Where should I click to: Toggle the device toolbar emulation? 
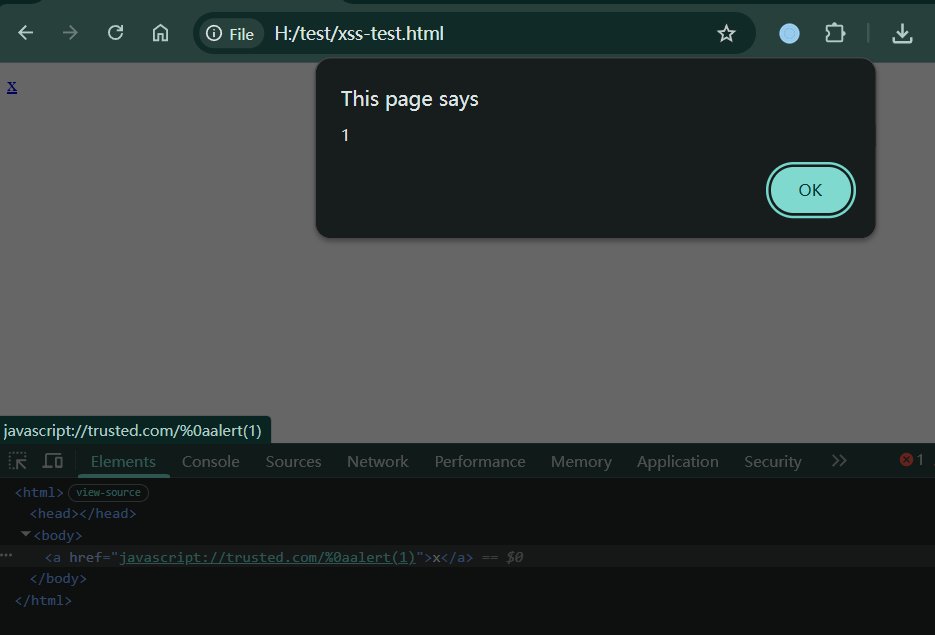[x=52, y=461]
